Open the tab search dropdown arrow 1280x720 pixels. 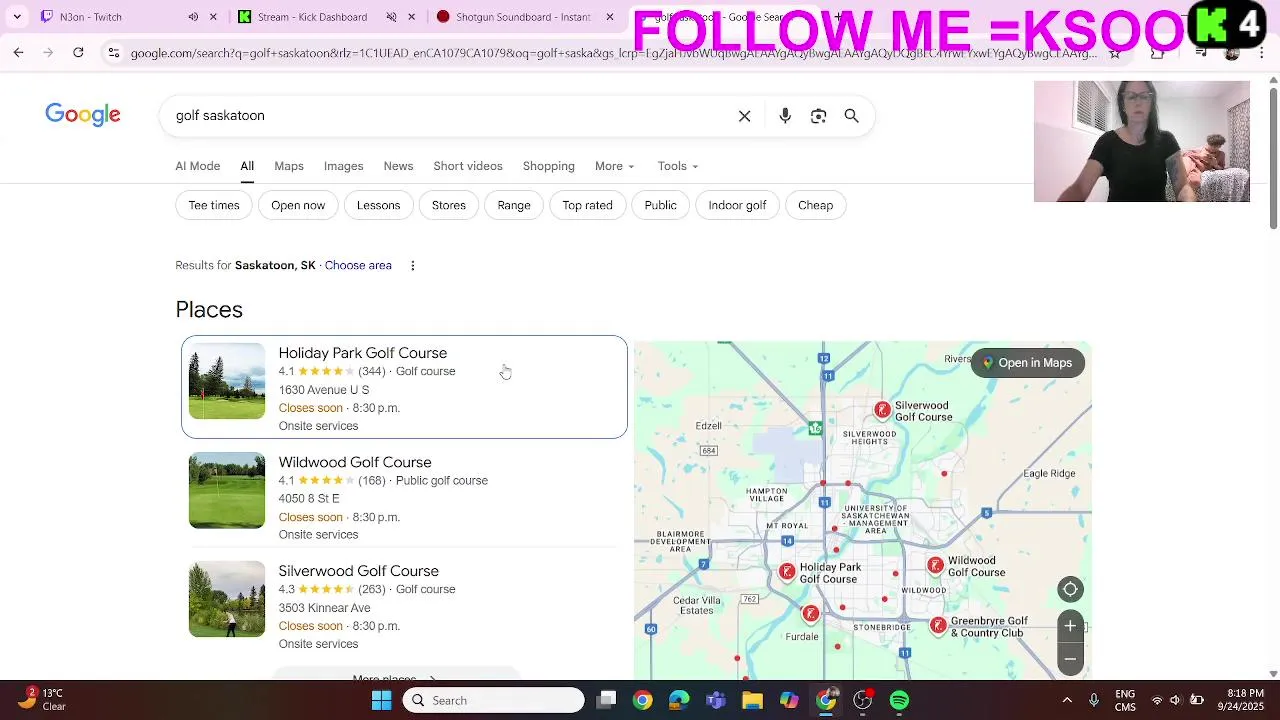(x=17, y=17)
